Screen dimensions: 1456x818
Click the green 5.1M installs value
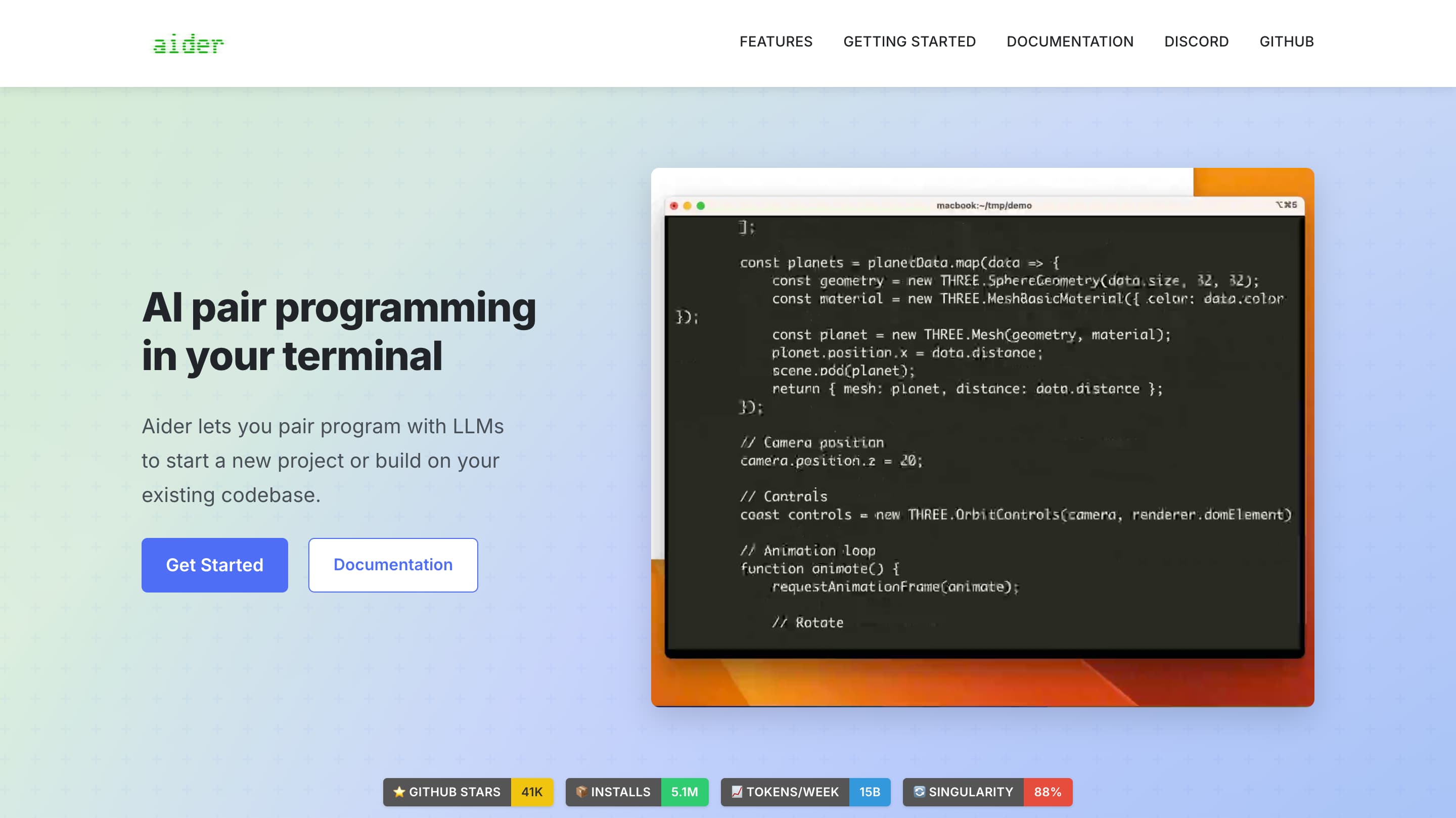pos(684,792)
